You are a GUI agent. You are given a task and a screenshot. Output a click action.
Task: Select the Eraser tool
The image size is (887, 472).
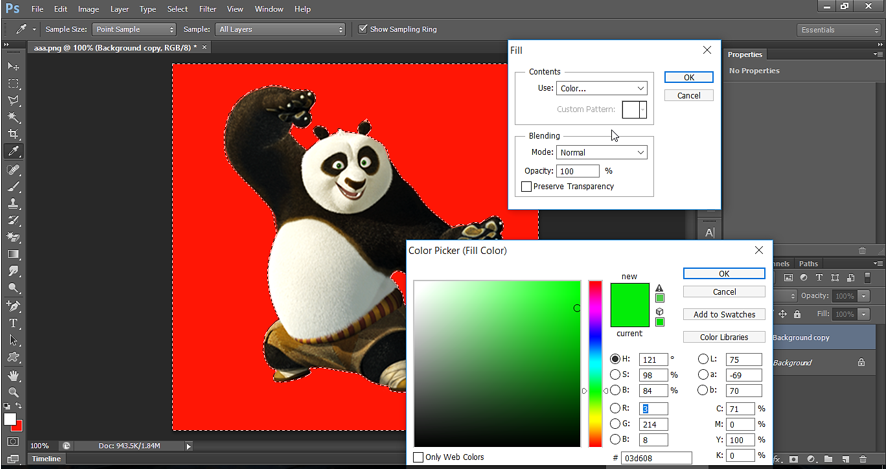13,237
